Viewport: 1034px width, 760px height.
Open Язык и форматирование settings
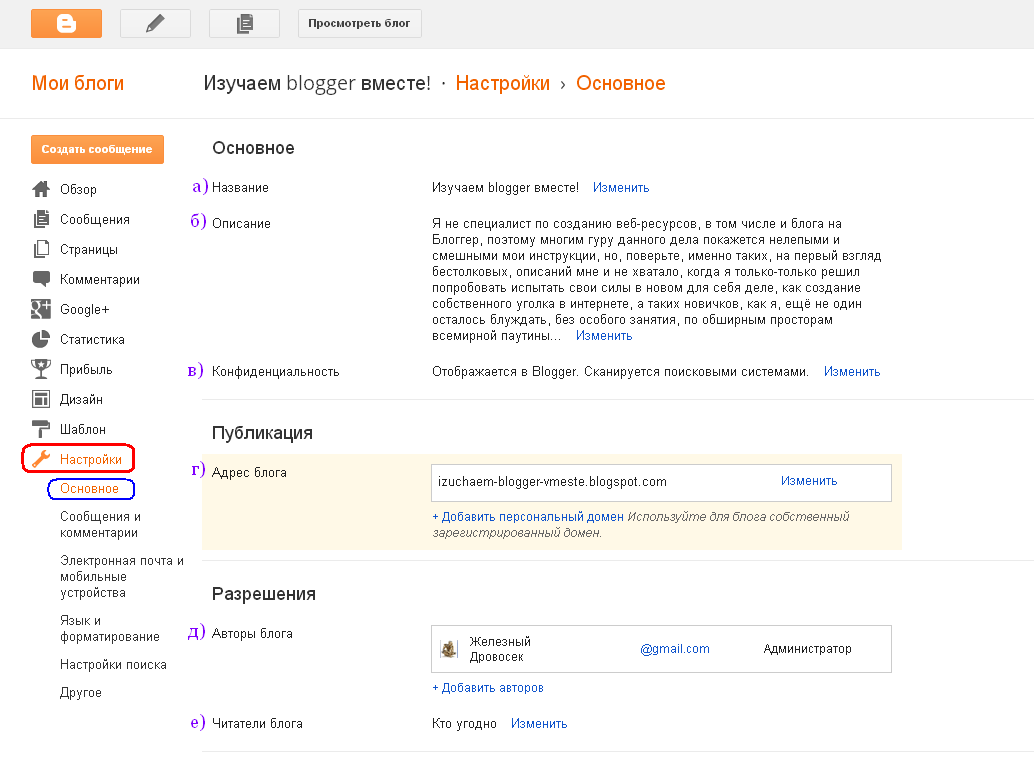[x=109, y=629]
